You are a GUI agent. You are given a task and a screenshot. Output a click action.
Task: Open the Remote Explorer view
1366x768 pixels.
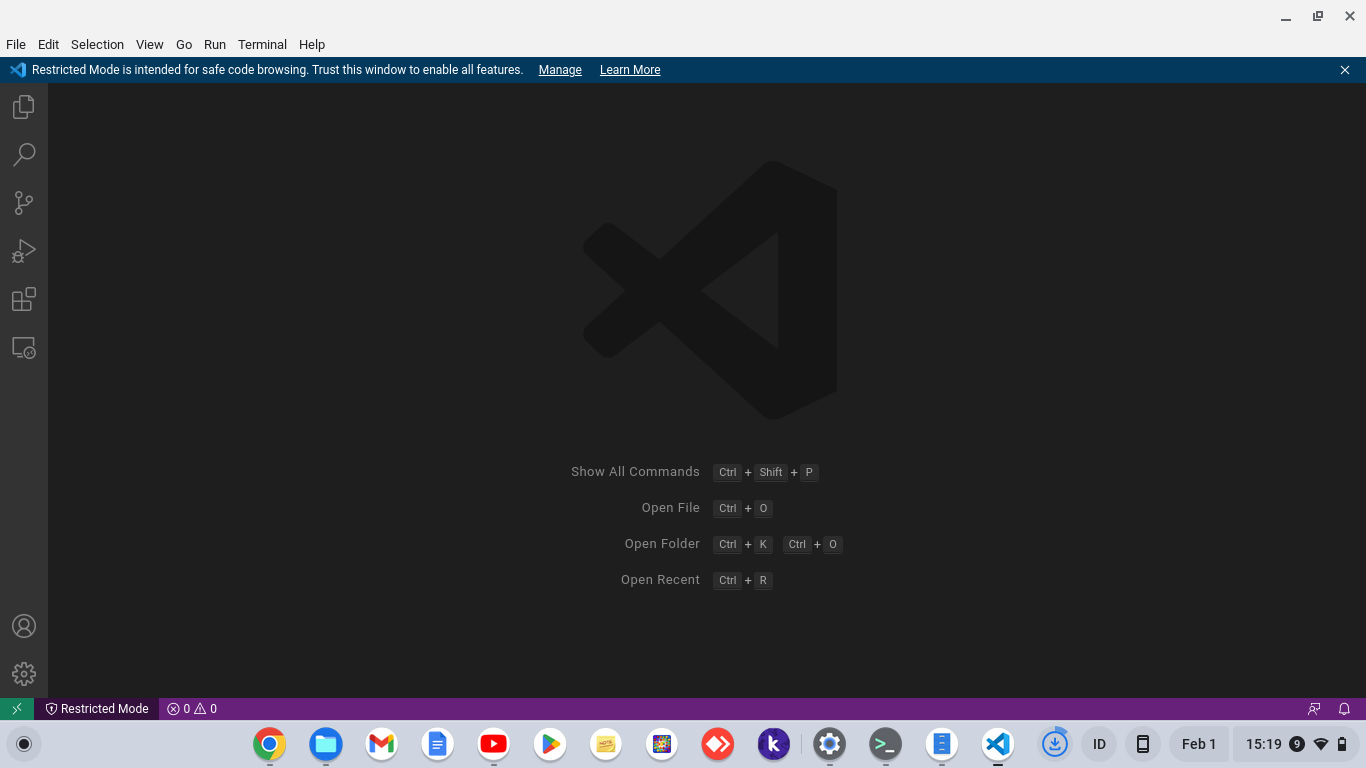(x=24, y=347)
